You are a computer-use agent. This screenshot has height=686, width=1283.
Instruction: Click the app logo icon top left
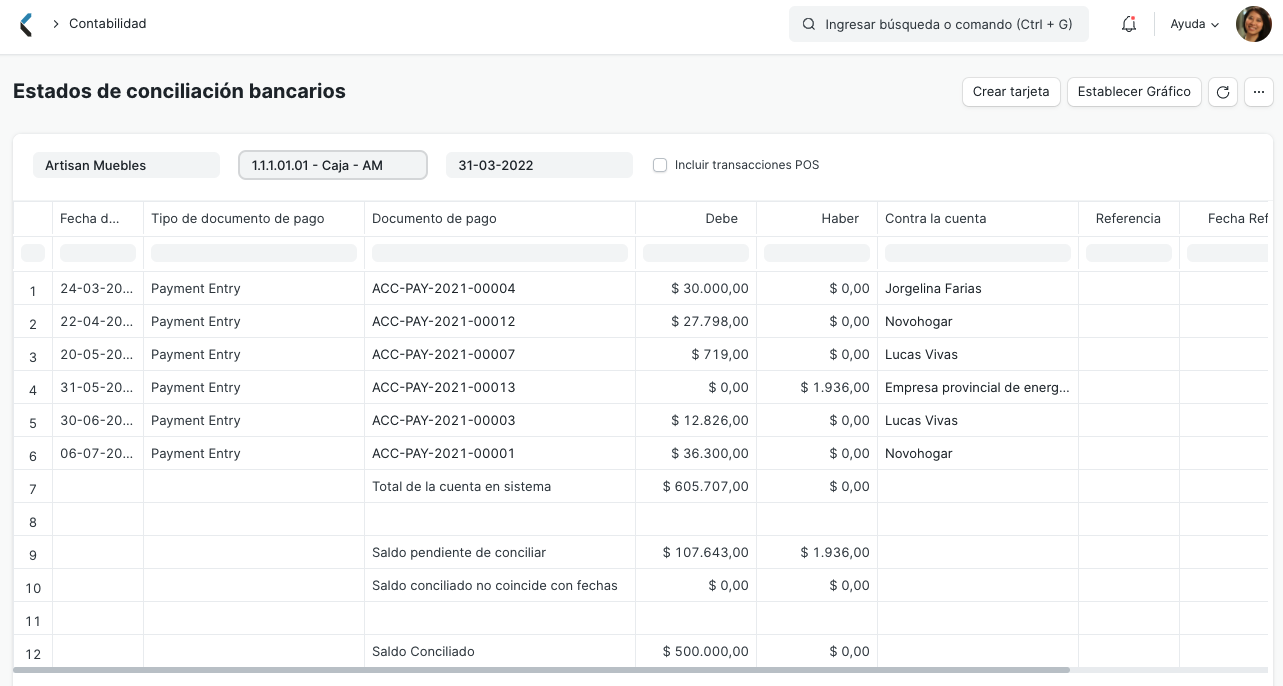pos(25,24)
